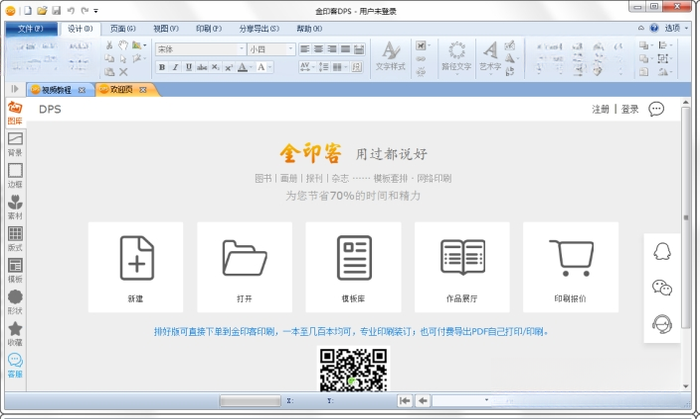Toggle subscript formatting
The width and height of the screenshot is (700, 419).
click(x=215, y=67)
